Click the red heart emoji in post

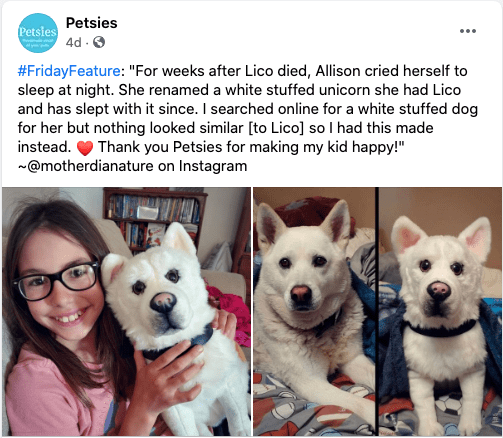tap(85, 148)
